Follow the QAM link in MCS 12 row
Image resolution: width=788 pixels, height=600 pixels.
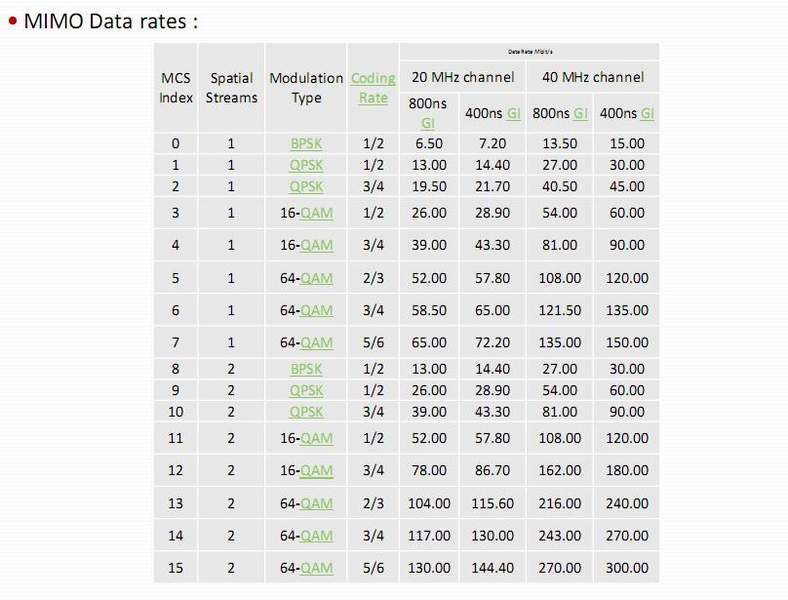(x=316, y=471)
